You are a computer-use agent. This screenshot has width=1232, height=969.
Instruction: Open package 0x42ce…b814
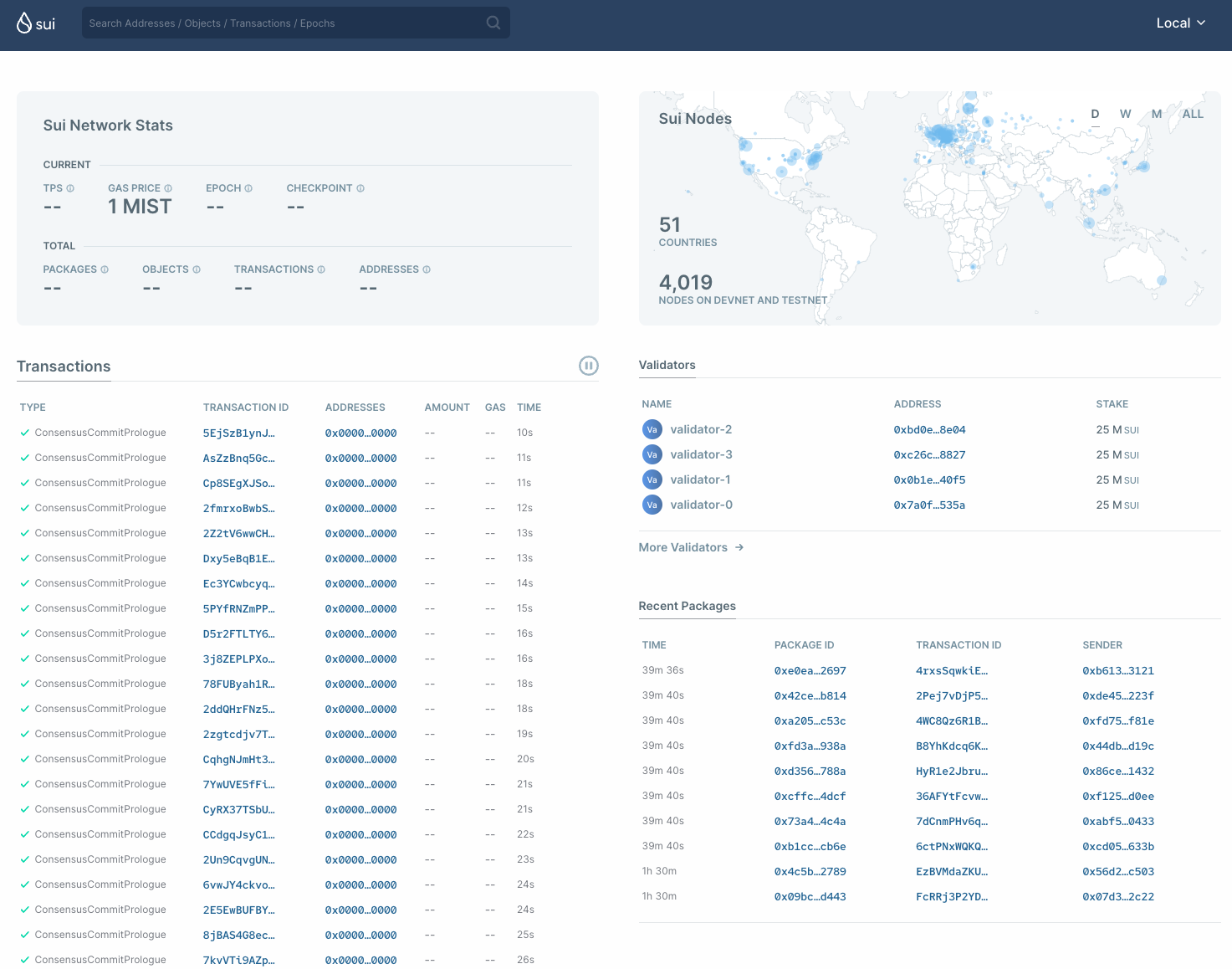(x=810, y=695)
